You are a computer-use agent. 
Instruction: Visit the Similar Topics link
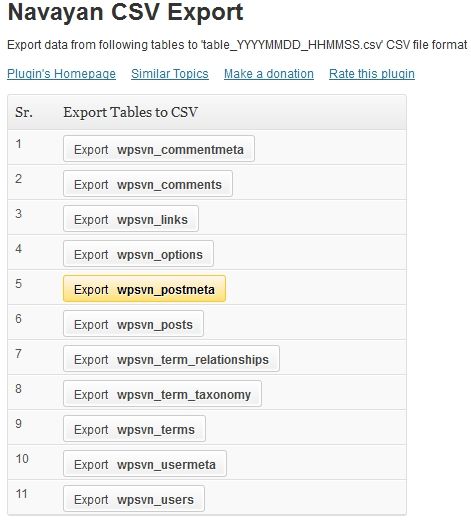pos(170,74)
